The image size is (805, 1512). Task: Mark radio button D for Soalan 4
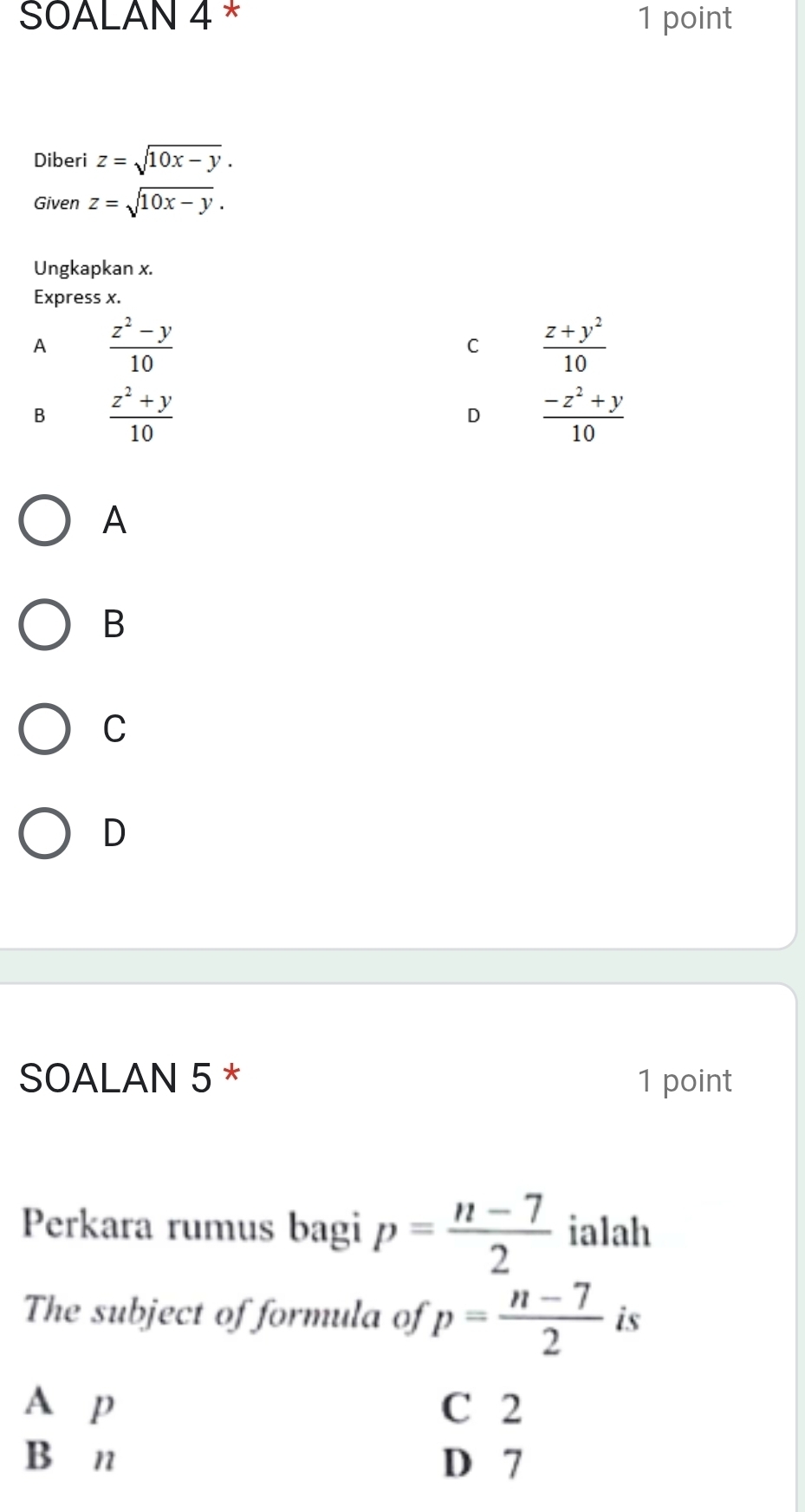point(45,833)
